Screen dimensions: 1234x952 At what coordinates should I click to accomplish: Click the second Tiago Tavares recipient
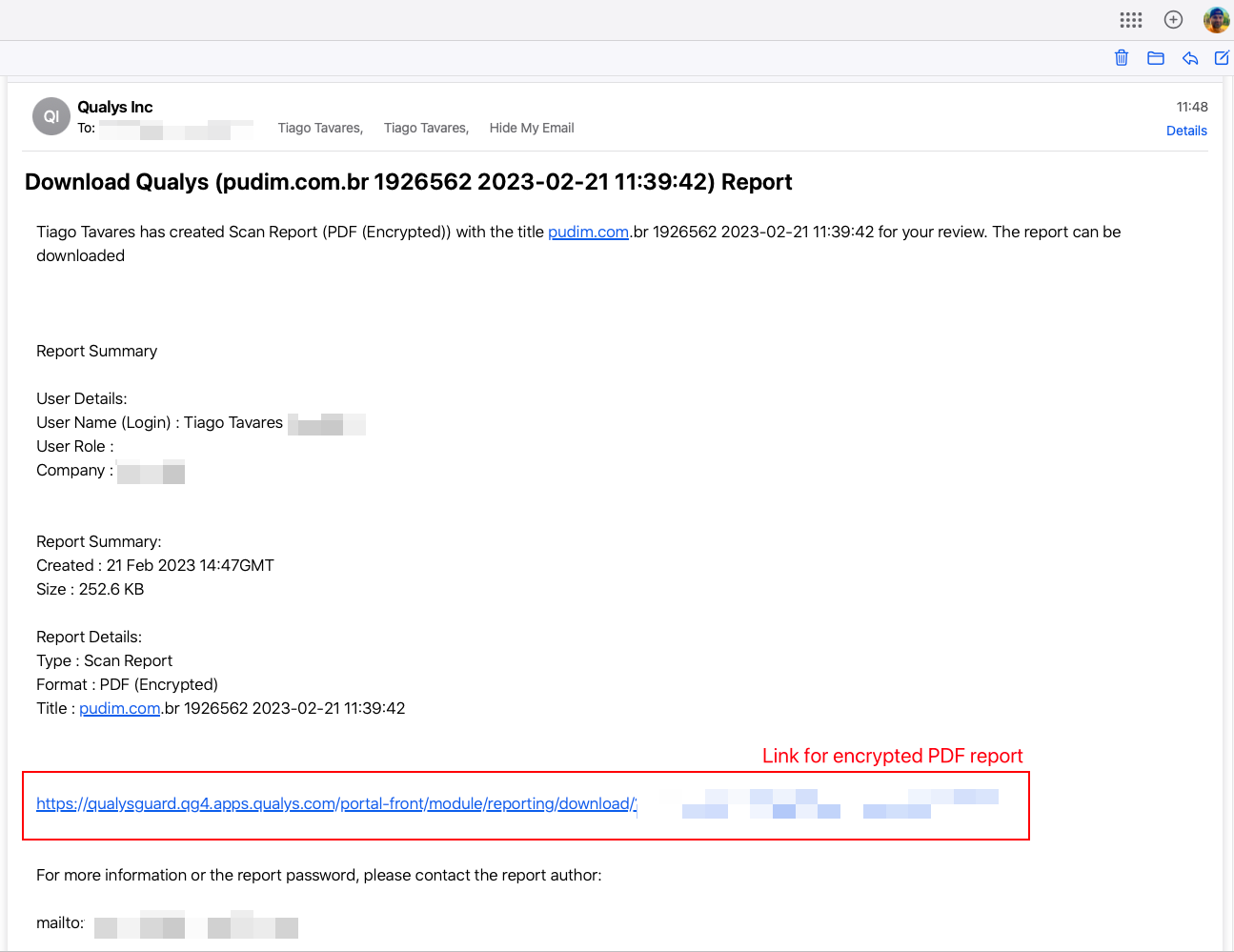pyautogui.click(x=426, y=128)
